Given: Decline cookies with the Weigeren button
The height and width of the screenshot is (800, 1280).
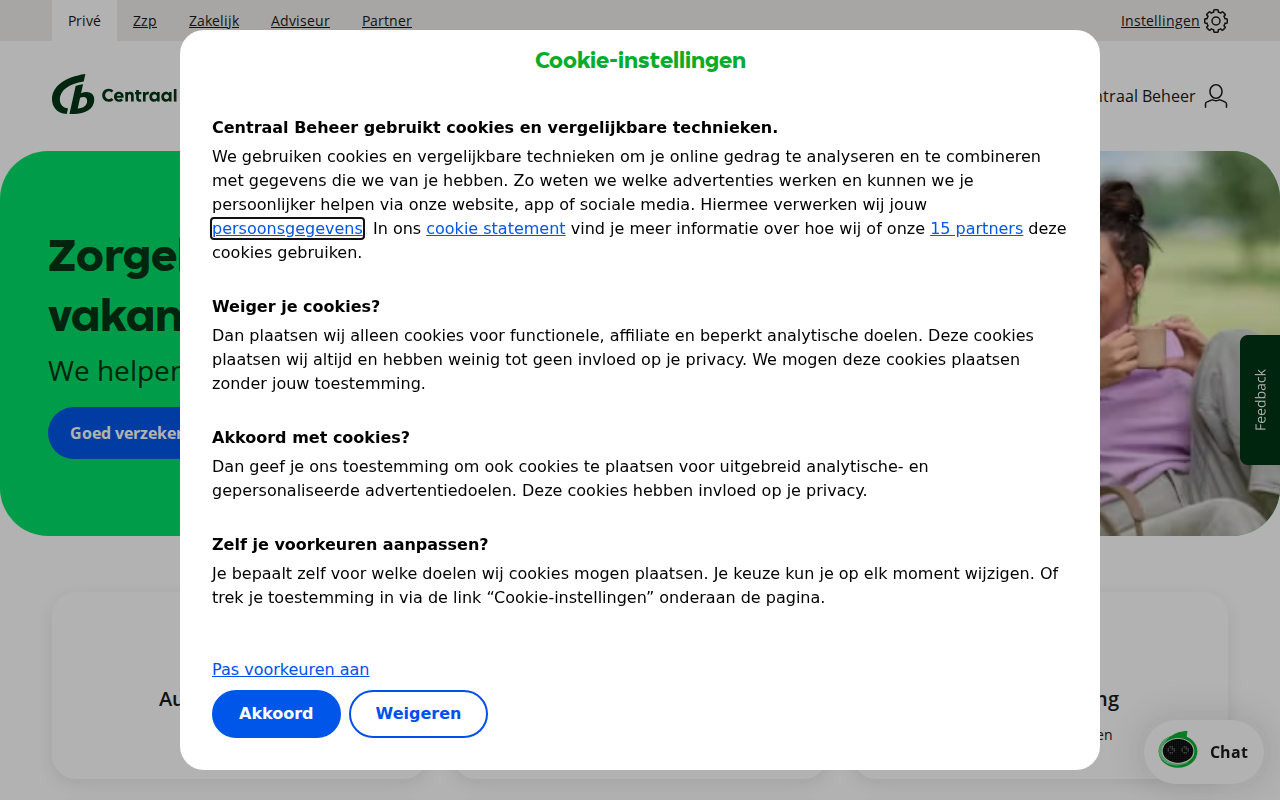Looking at the screenshot, I should point(418,714).
